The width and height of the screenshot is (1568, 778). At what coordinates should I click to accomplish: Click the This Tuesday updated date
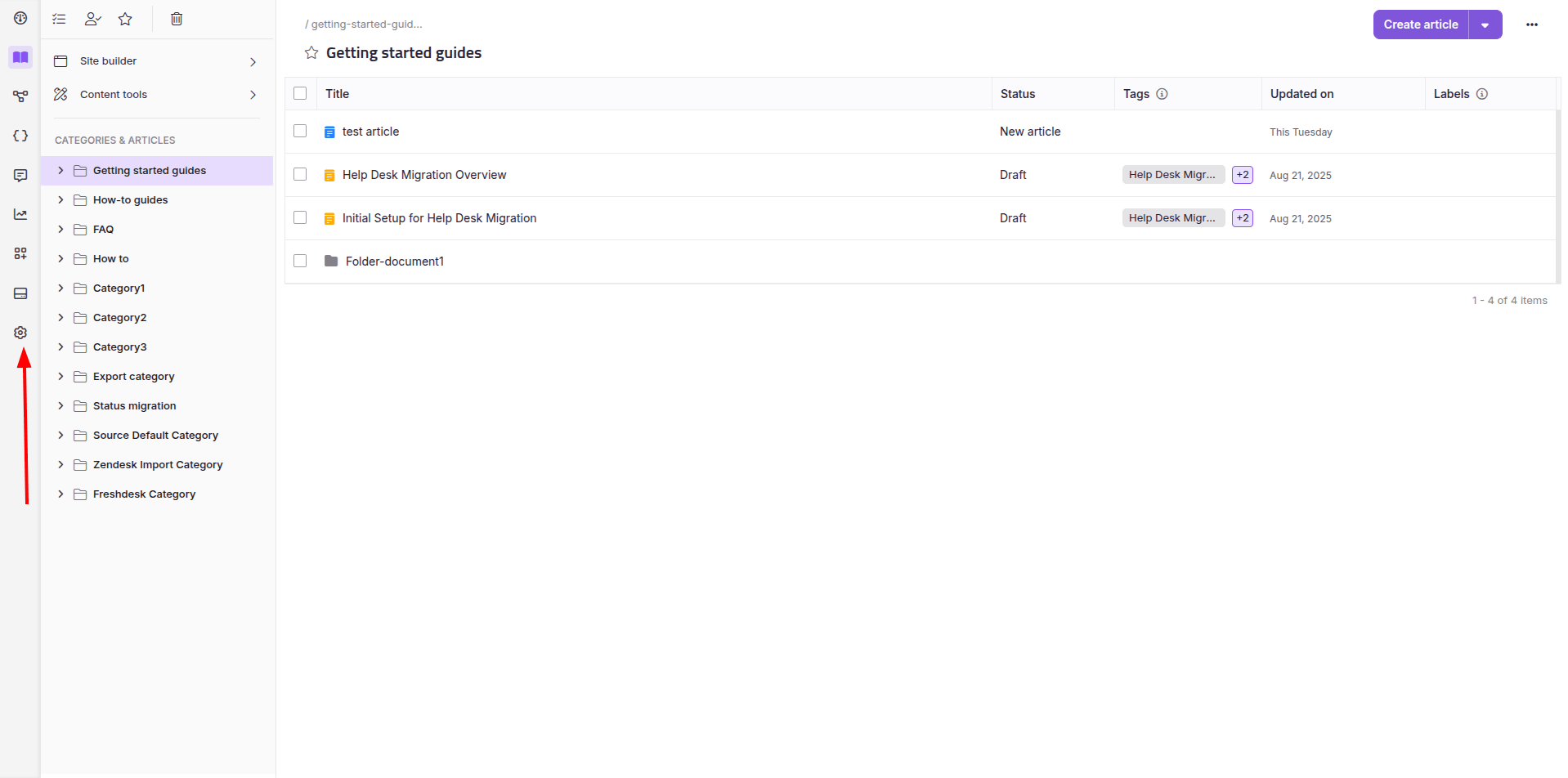[x=1301, y=132]
